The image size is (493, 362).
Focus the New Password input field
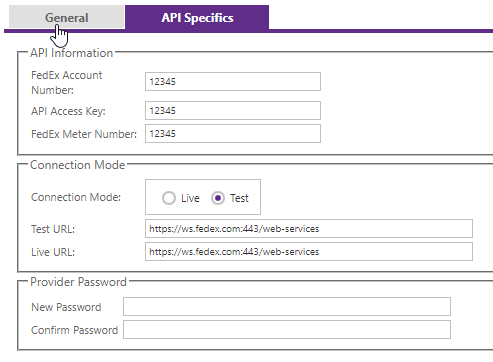point(287,306)
